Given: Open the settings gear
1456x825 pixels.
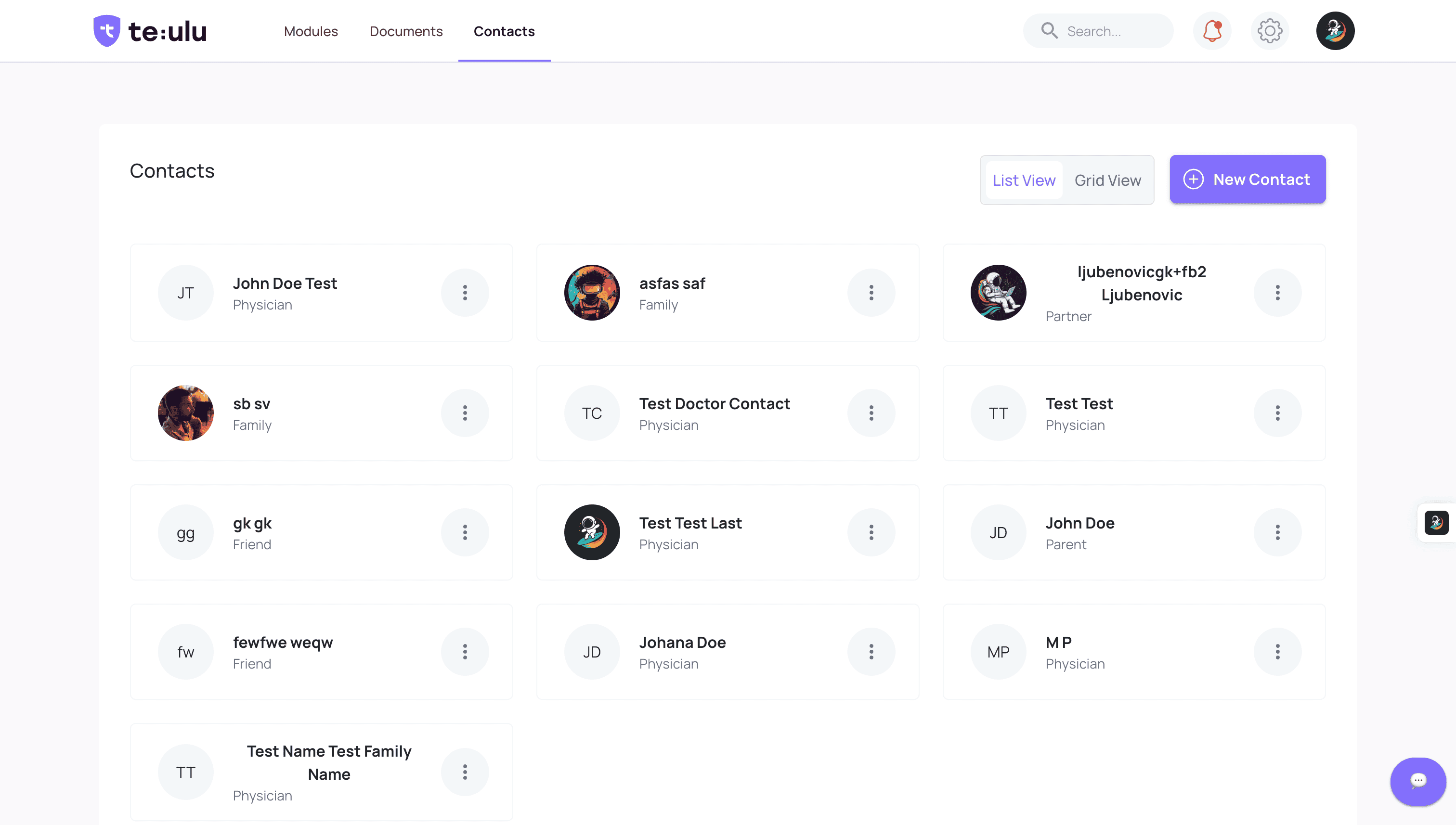Looking at the screenshot, I should [x=1269, y=31].
